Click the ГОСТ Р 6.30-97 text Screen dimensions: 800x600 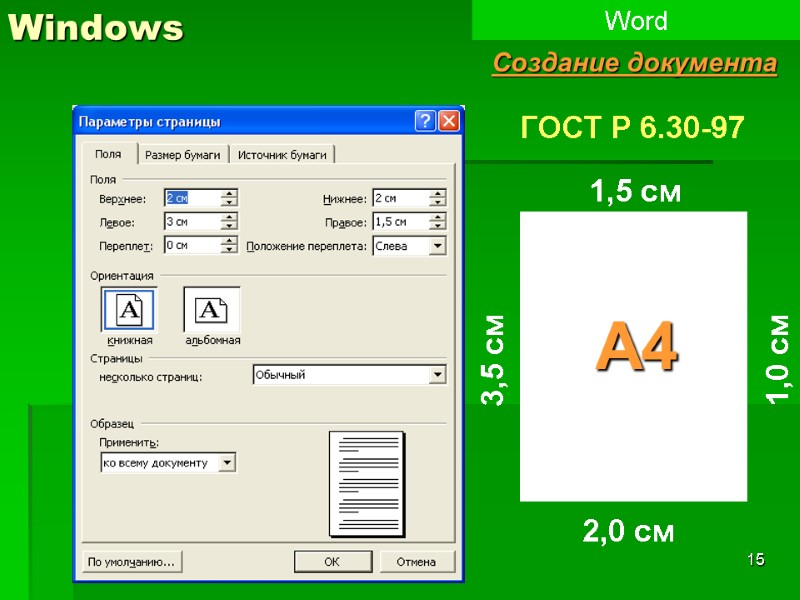pyautogui.click(x=632, y=127)
